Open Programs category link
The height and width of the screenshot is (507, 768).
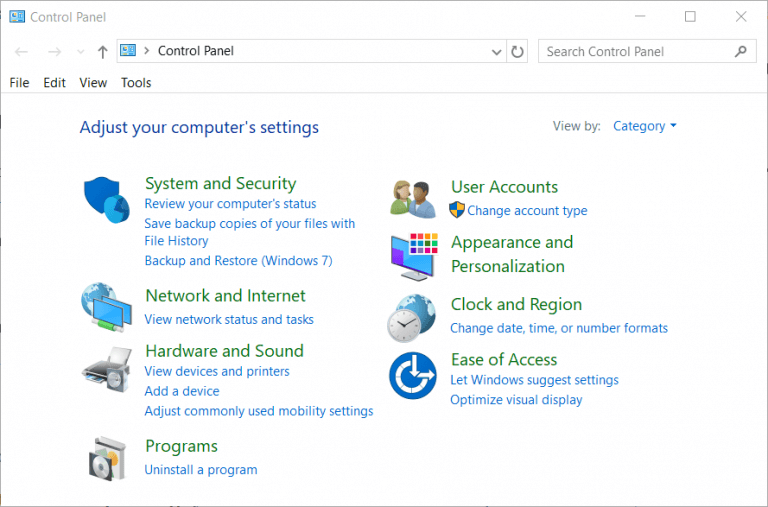[181, 446]
